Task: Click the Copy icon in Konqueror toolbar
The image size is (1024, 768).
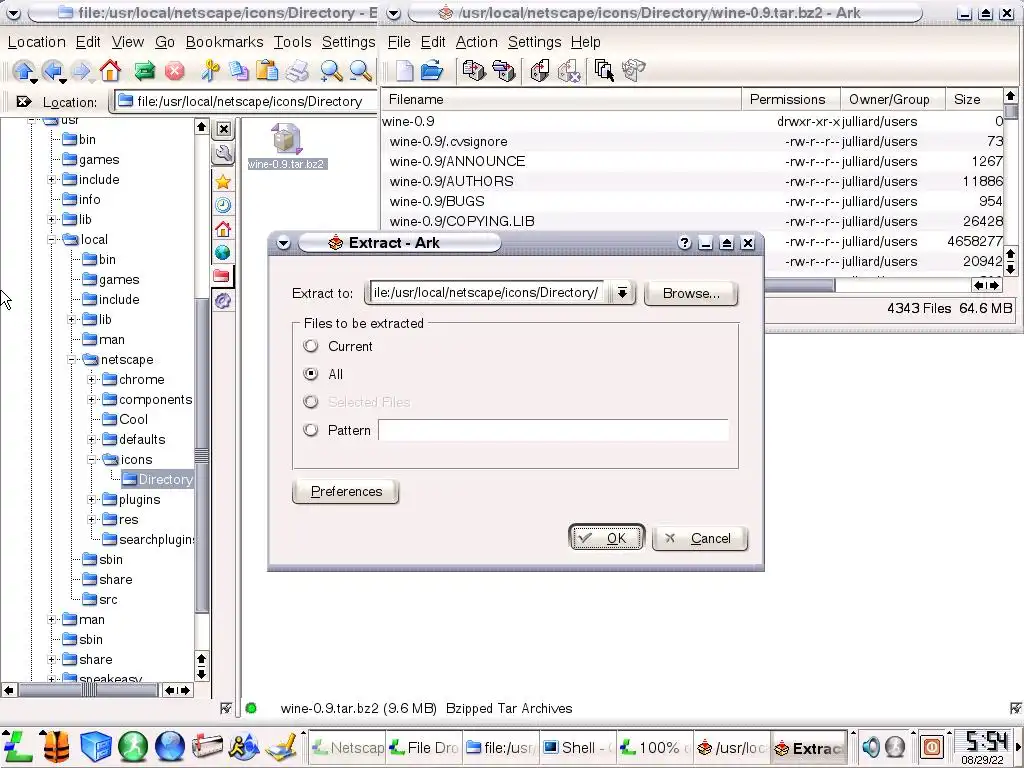Action: 239,71
